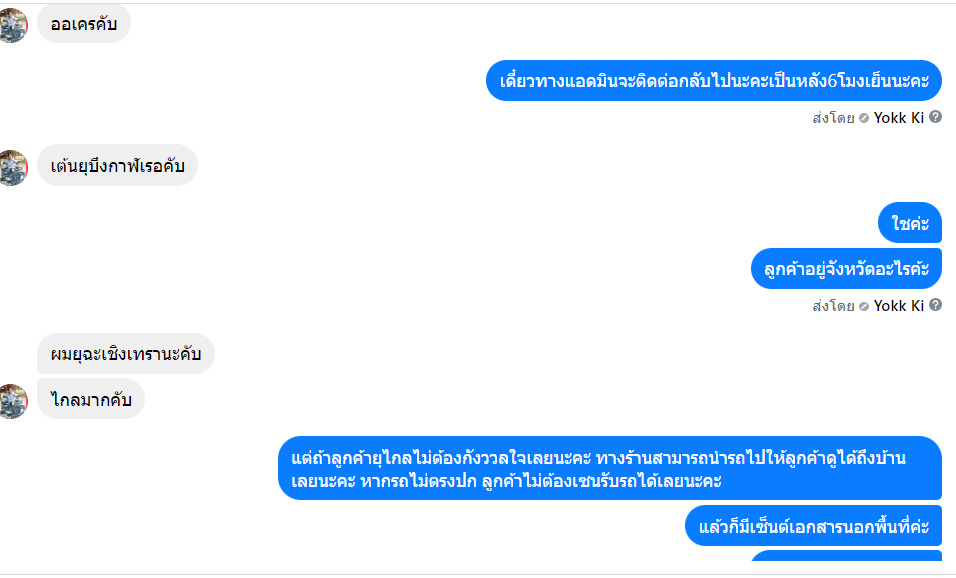956x578 pixels.
Task: Click the blue "ใช่ค่ะ" reply bubble
Action: click(910, 222)
